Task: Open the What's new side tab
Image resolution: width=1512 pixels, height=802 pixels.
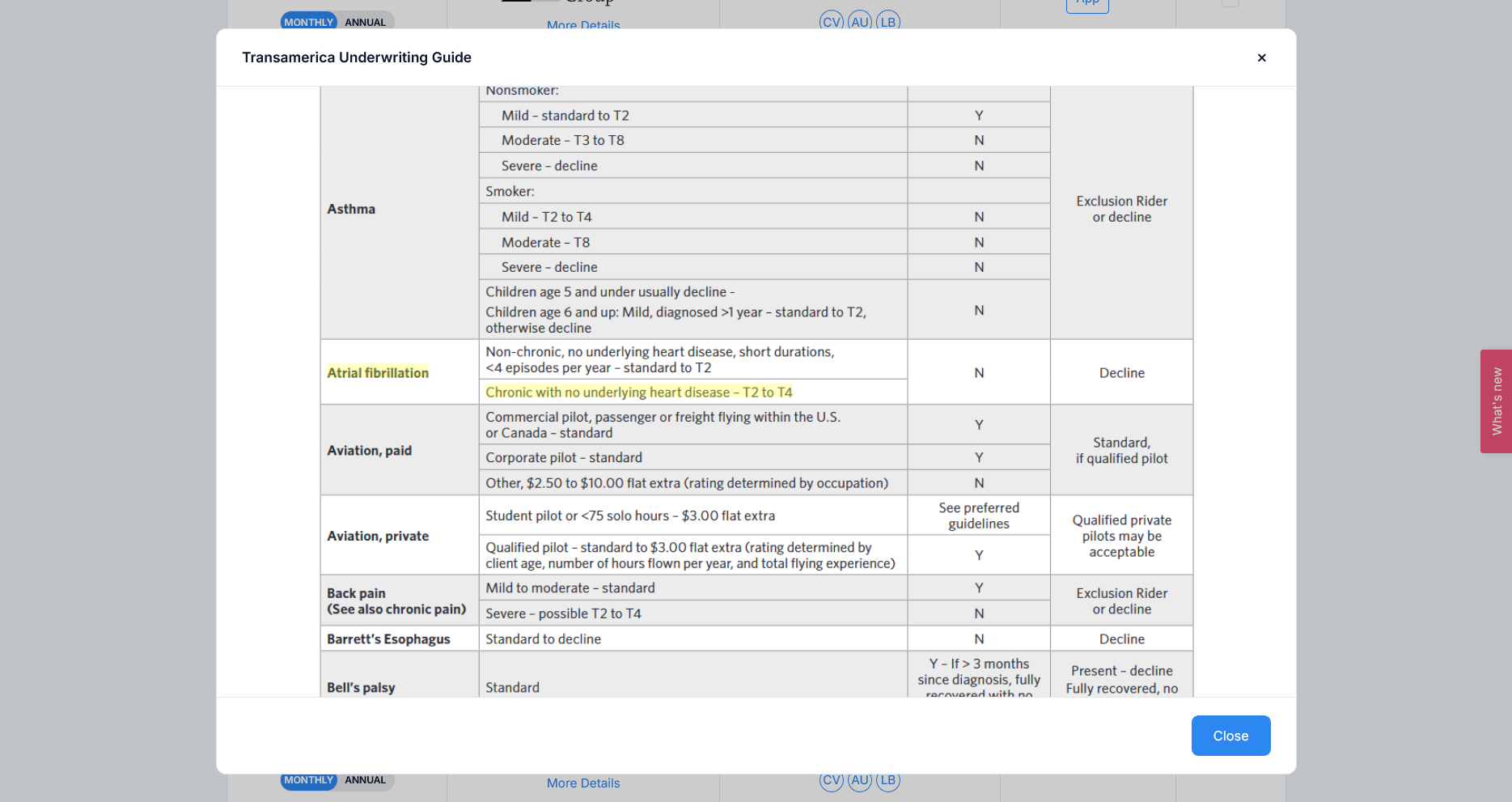Action: pos(1496,401)
